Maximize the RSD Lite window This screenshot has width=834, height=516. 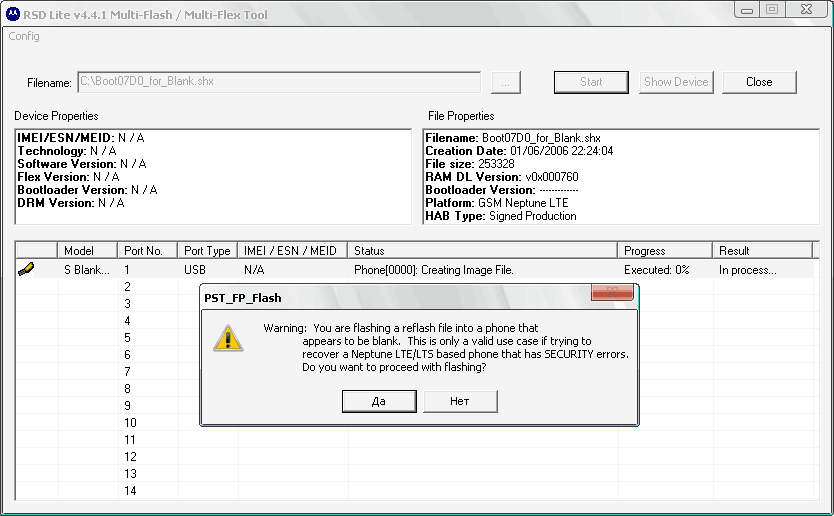pos(772,9)
